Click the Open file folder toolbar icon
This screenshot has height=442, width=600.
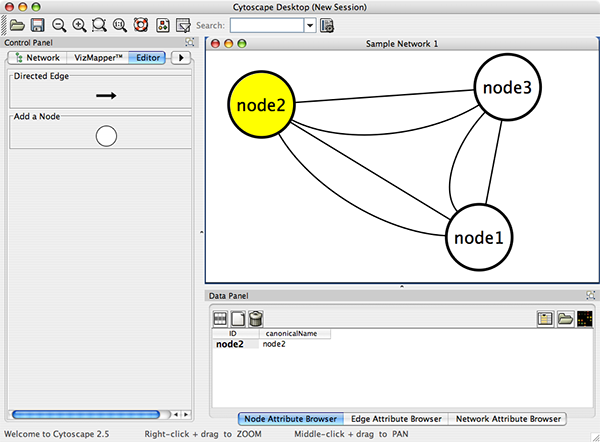(17, 24)
